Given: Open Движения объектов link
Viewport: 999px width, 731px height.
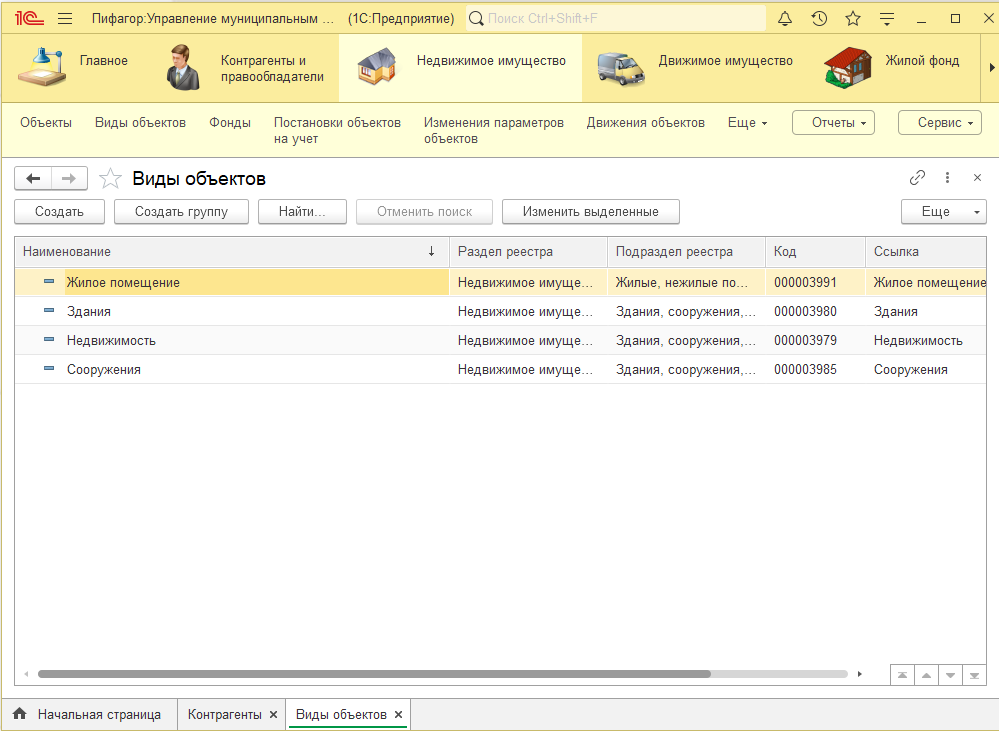Looking at the screenshot, I should point(645,122).
